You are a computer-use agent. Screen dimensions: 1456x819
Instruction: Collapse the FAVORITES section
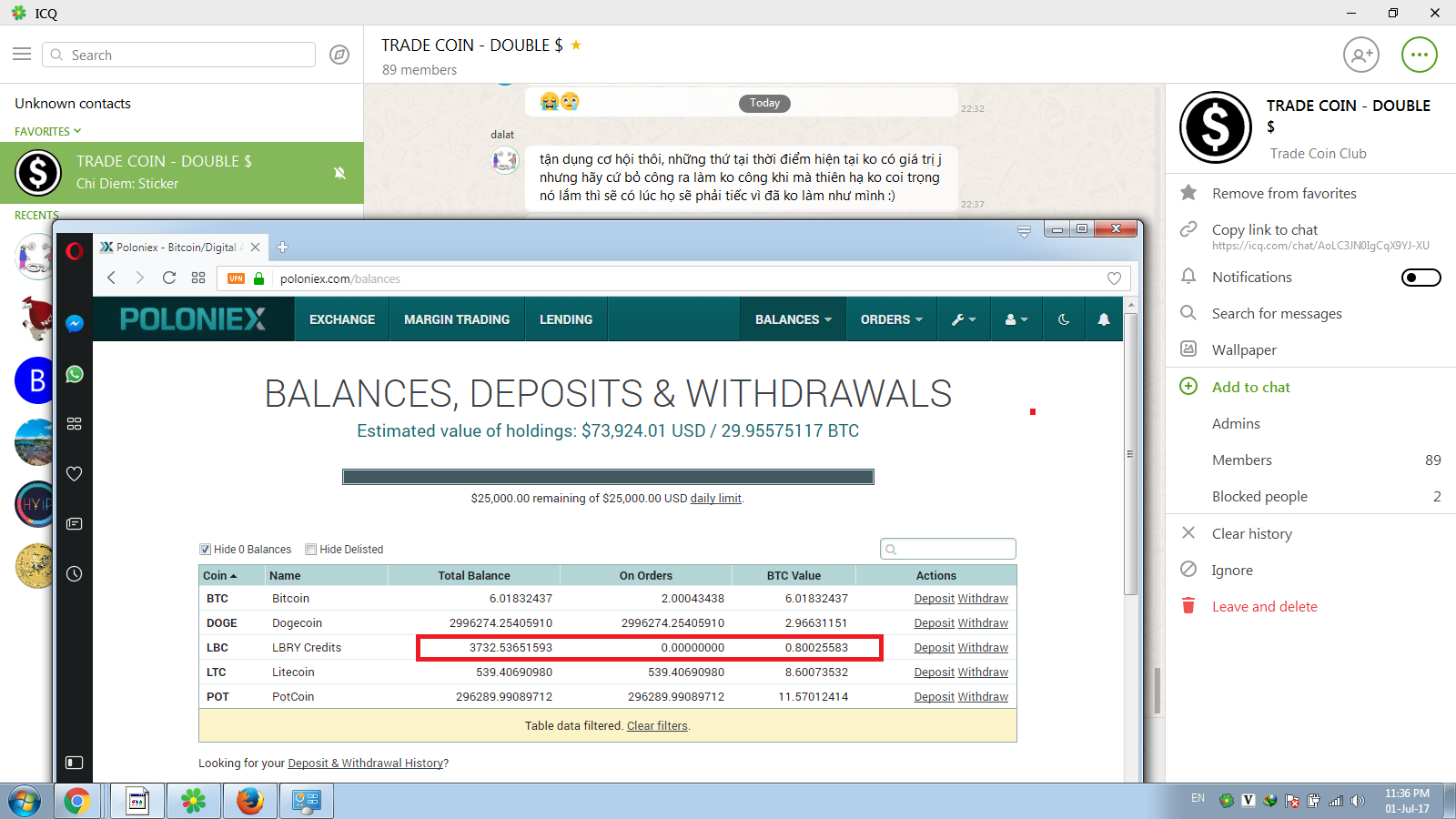(48, 131)
